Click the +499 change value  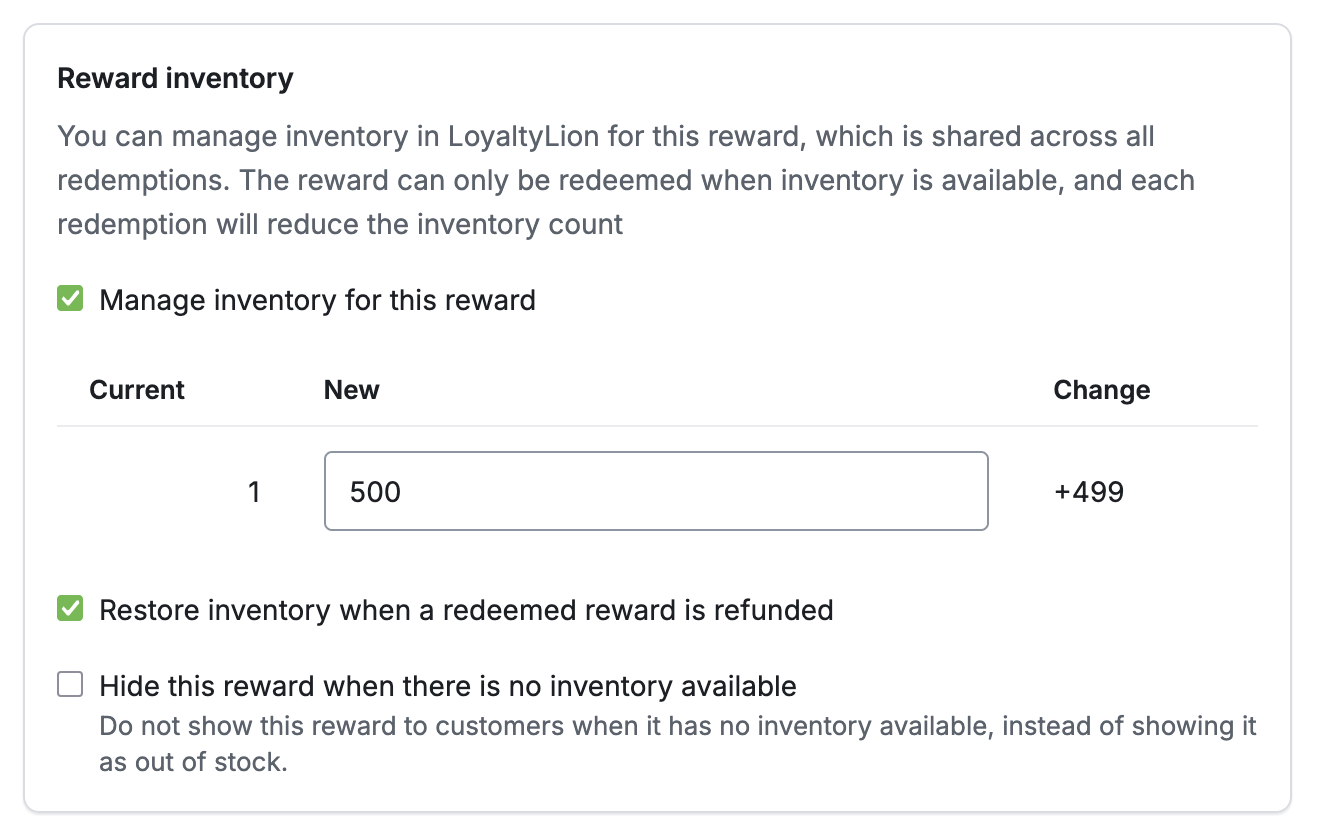coord(1089,491)
